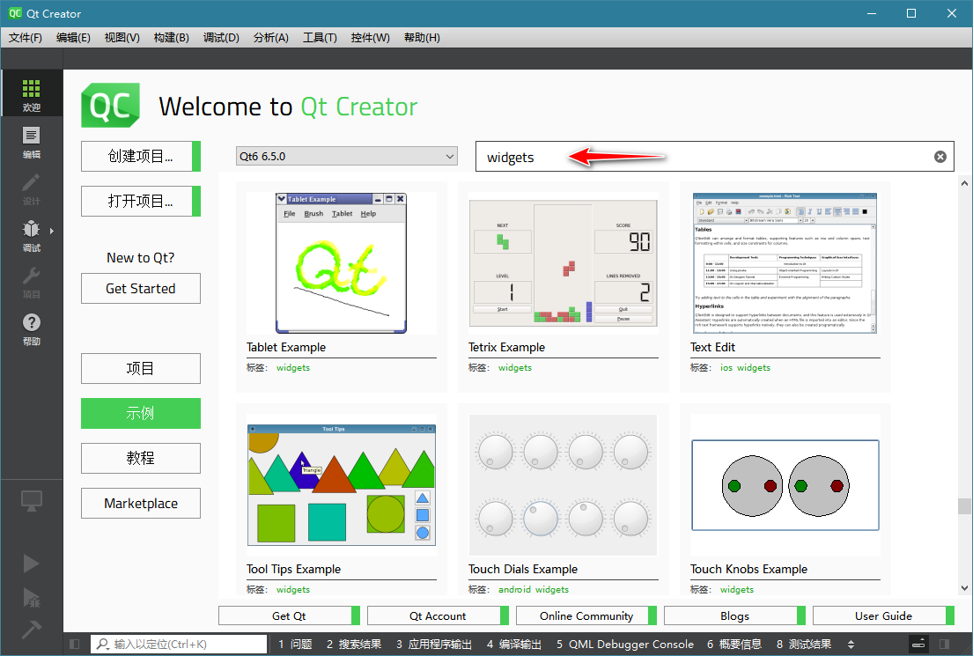The height and width of the screenshot is (657, 974).
Task: Open the 6 概要信息 pane
Action: click(734, 644)
